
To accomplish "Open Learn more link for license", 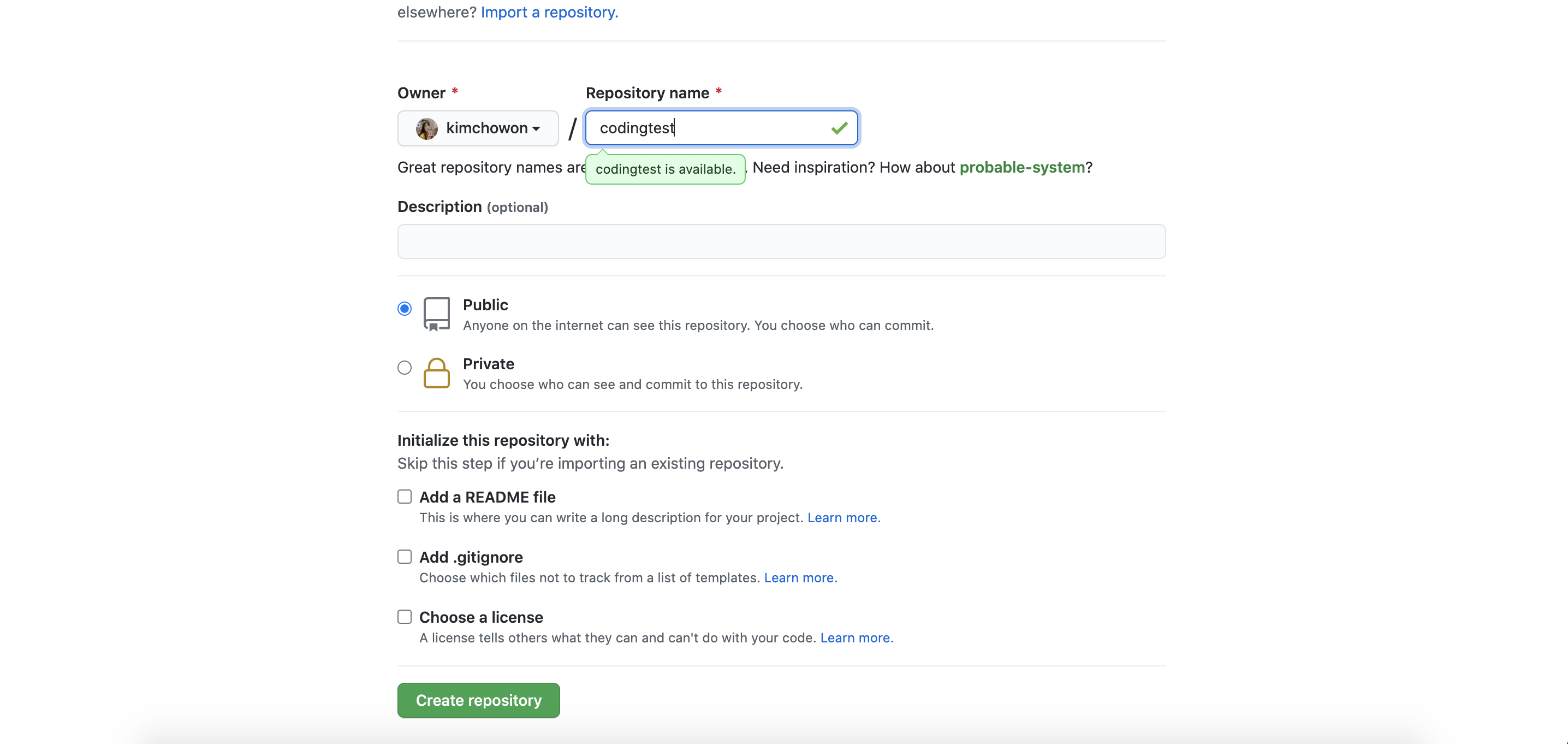I will [856, 637].
